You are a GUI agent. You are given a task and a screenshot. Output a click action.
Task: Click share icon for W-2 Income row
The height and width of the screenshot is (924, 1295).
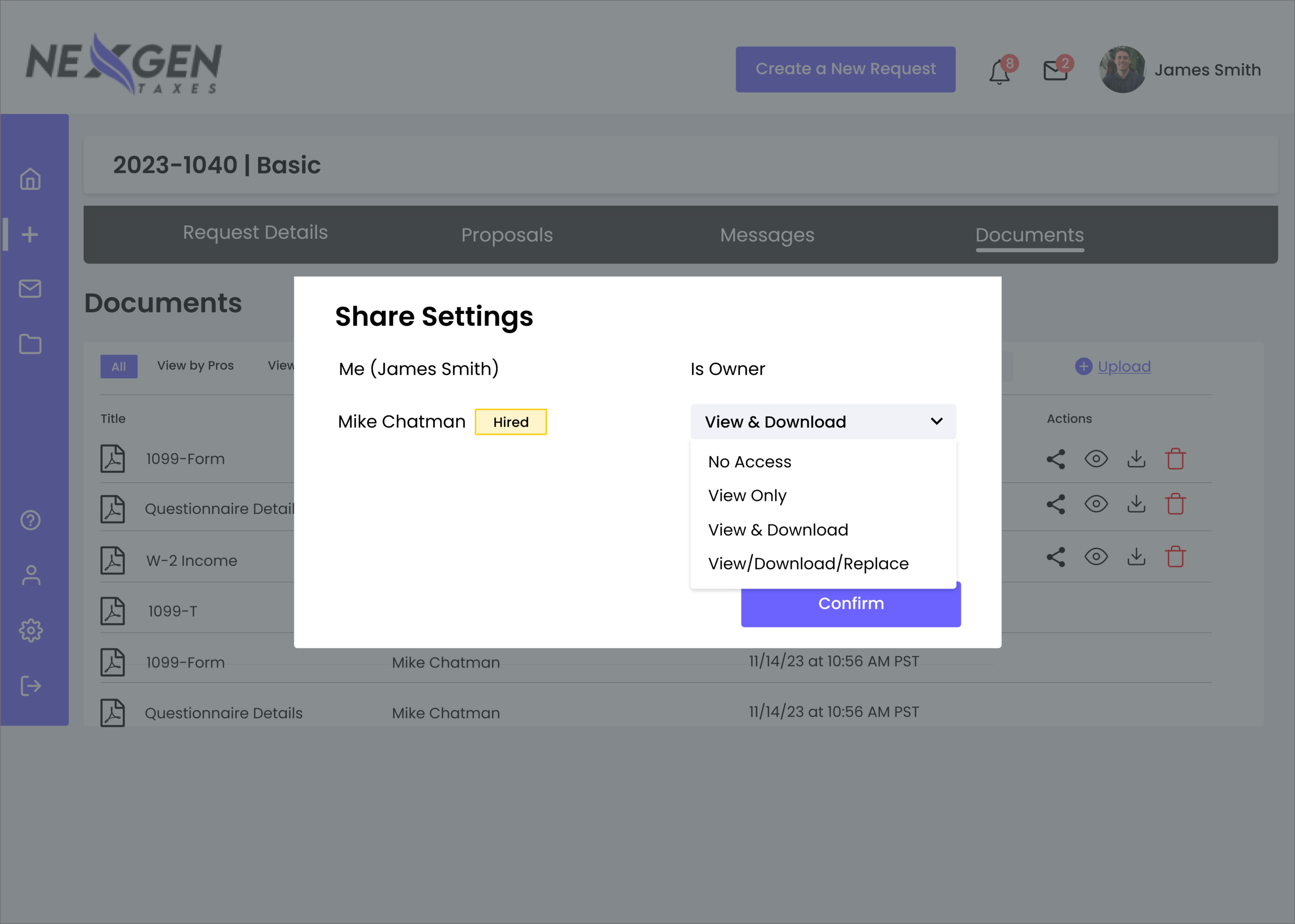pos(1055,557)
